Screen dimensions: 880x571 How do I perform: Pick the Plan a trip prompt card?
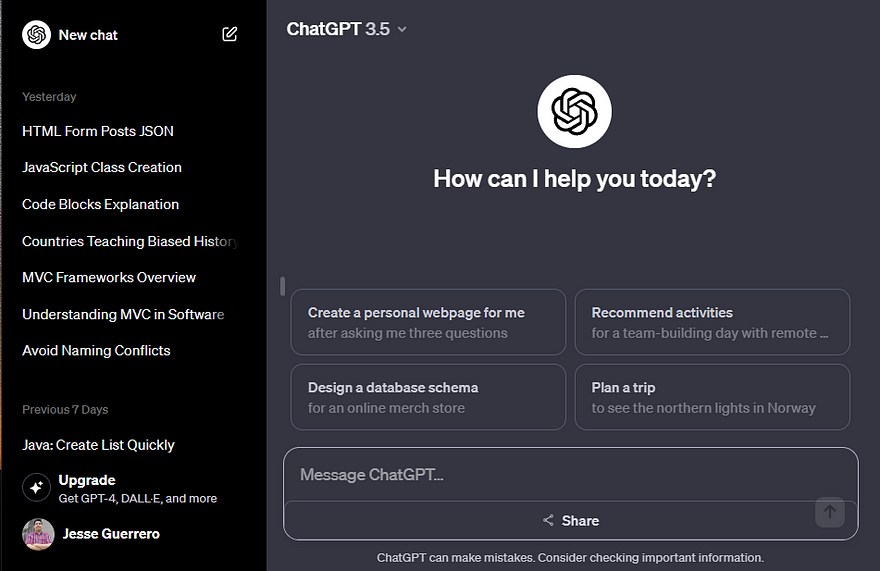(x=712, y=397)
